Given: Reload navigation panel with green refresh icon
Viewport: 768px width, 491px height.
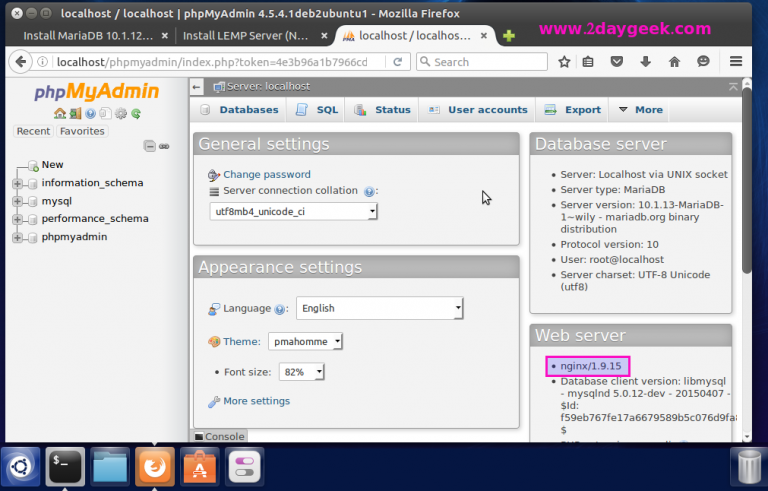Looking at the screenshot, I should tap(135, 114).
